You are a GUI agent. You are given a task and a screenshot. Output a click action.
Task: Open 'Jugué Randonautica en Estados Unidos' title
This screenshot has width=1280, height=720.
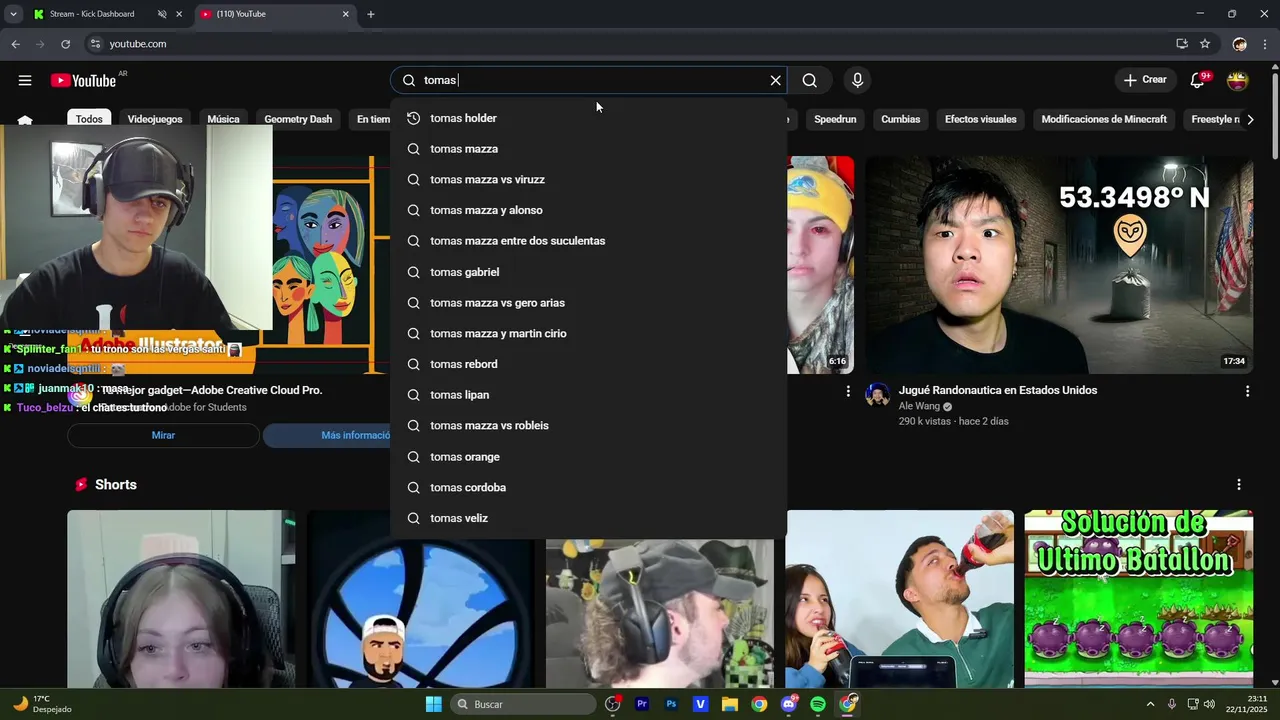pyautogui.click(x=998, y=390)
